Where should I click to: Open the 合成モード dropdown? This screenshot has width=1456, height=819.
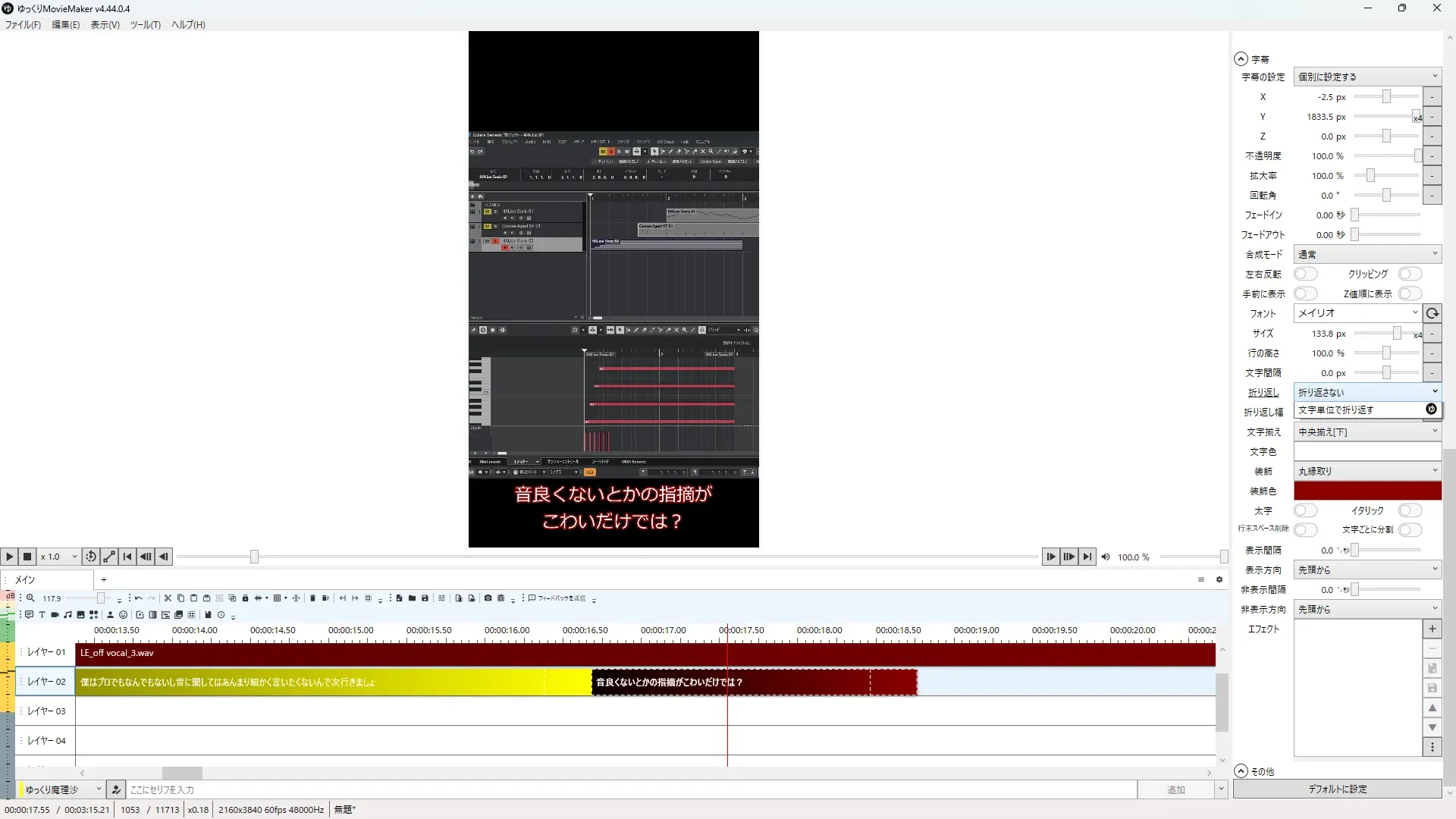[x=1367, y=254]
